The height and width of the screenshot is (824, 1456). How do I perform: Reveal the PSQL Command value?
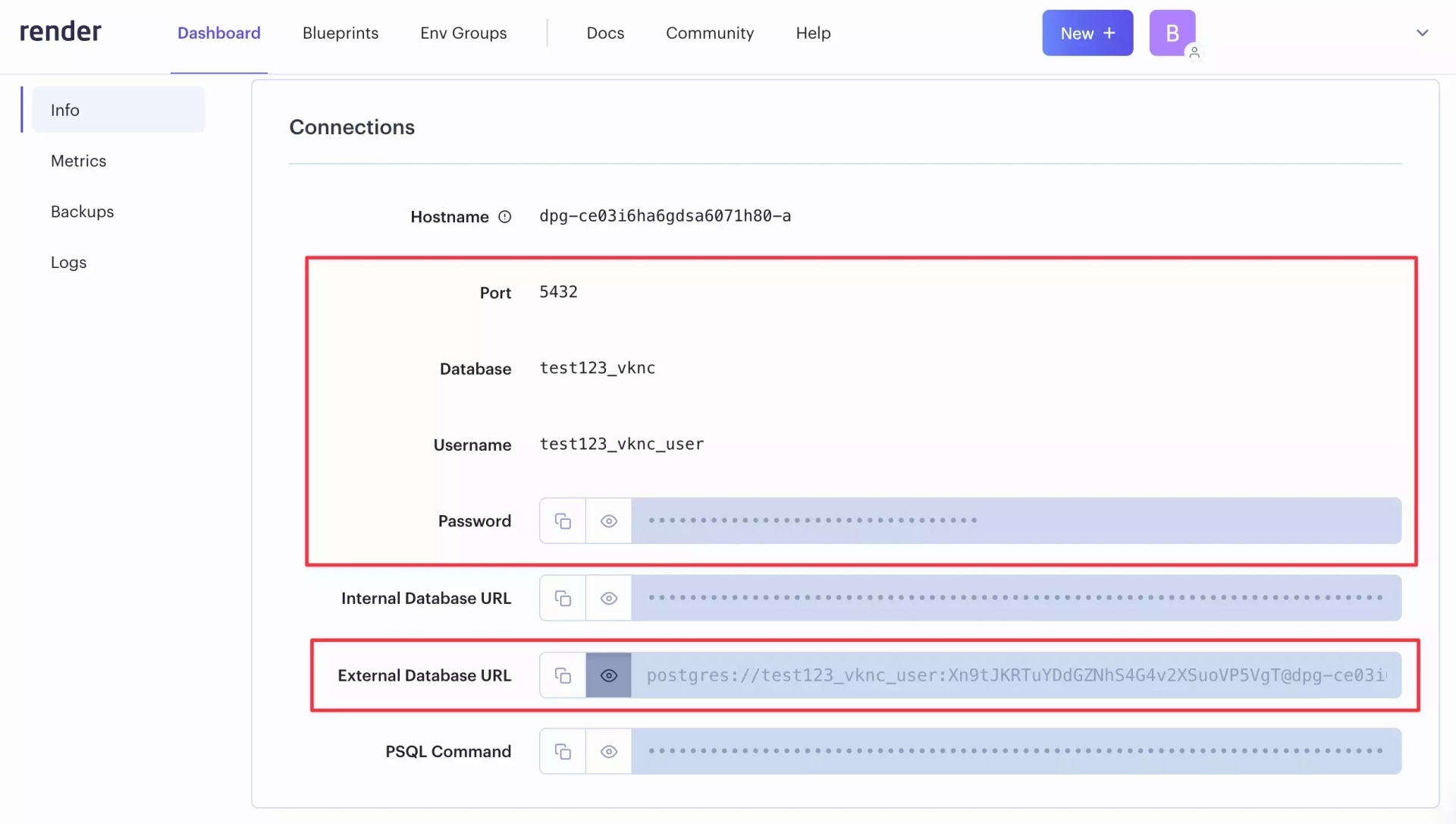[x=609, y=751]
